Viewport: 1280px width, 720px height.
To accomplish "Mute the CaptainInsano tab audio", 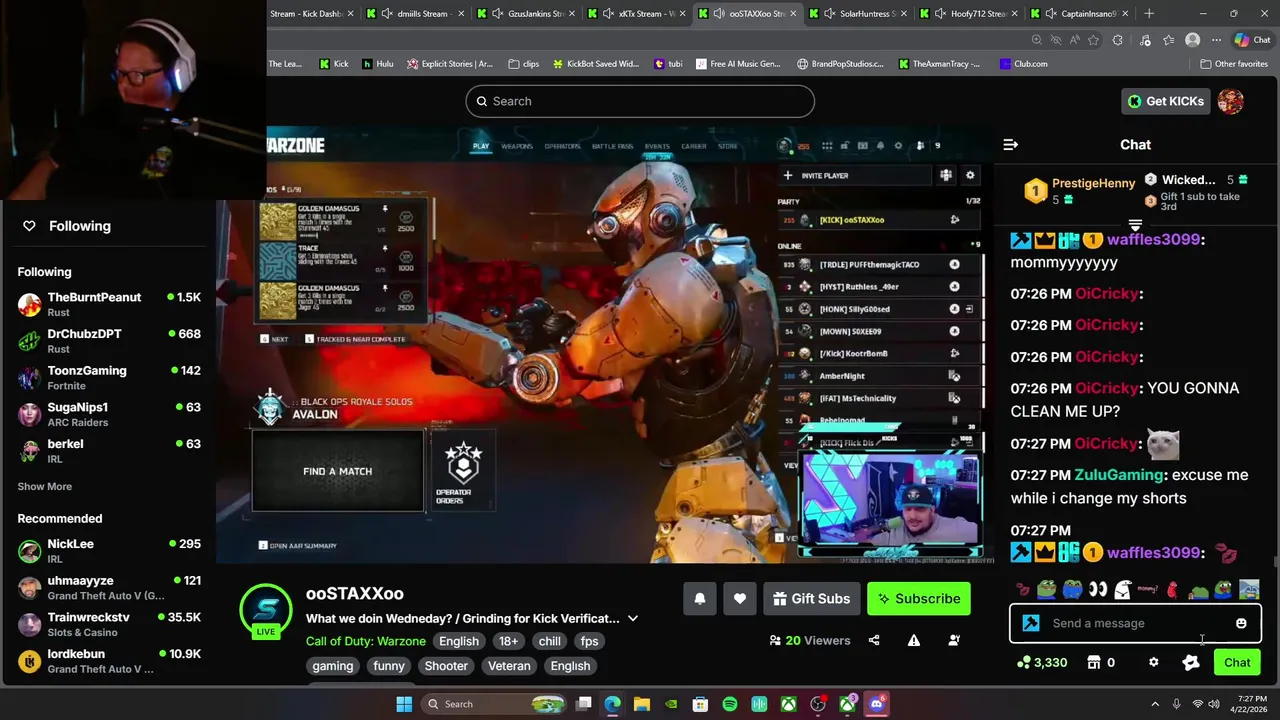I will (x=1051, y=14).
